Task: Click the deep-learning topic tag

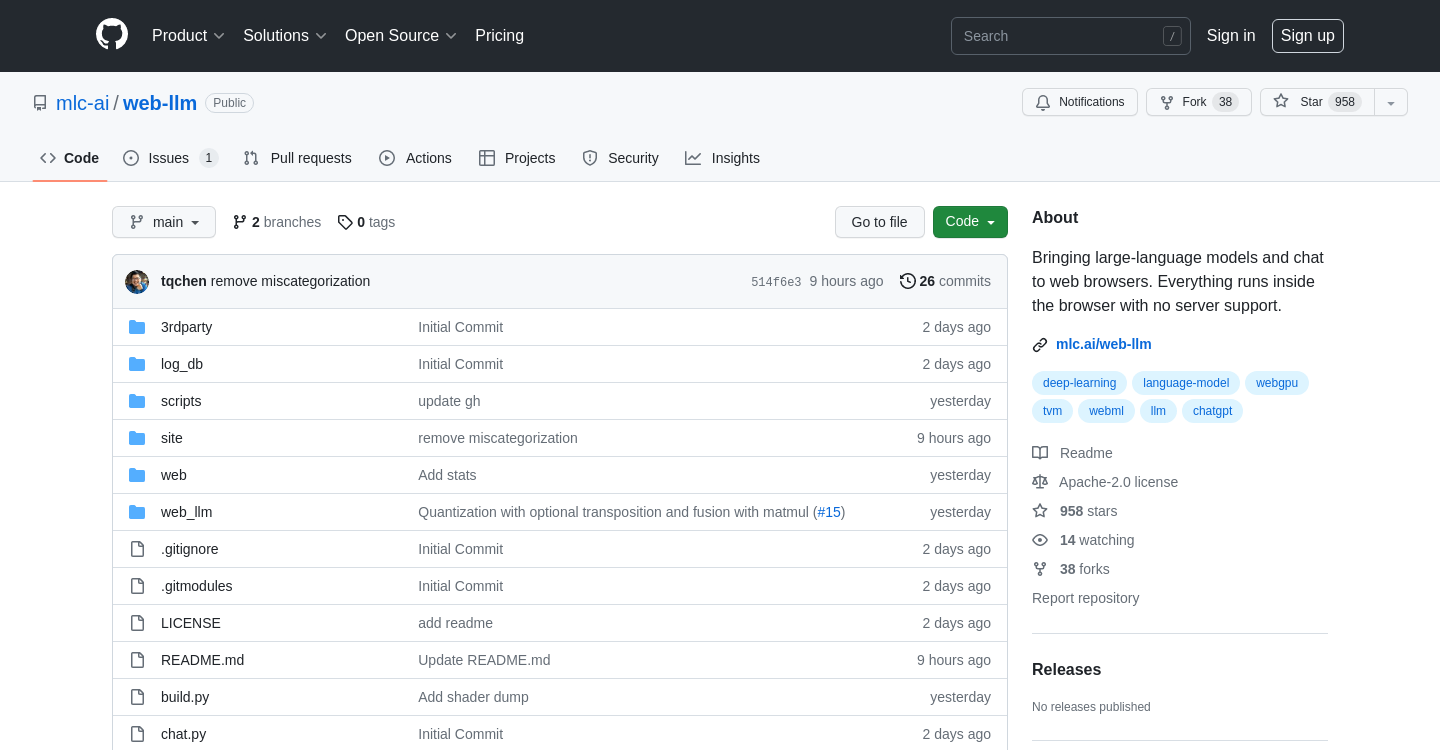Action: click(x=1079, y=383)
